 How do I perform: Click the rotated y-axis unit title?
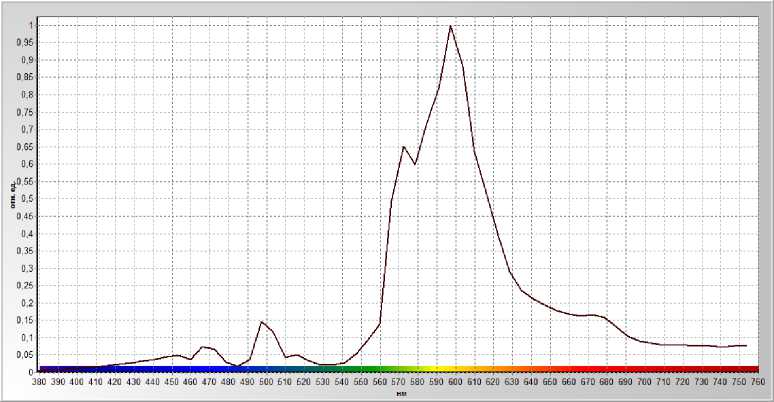[13, 194]
